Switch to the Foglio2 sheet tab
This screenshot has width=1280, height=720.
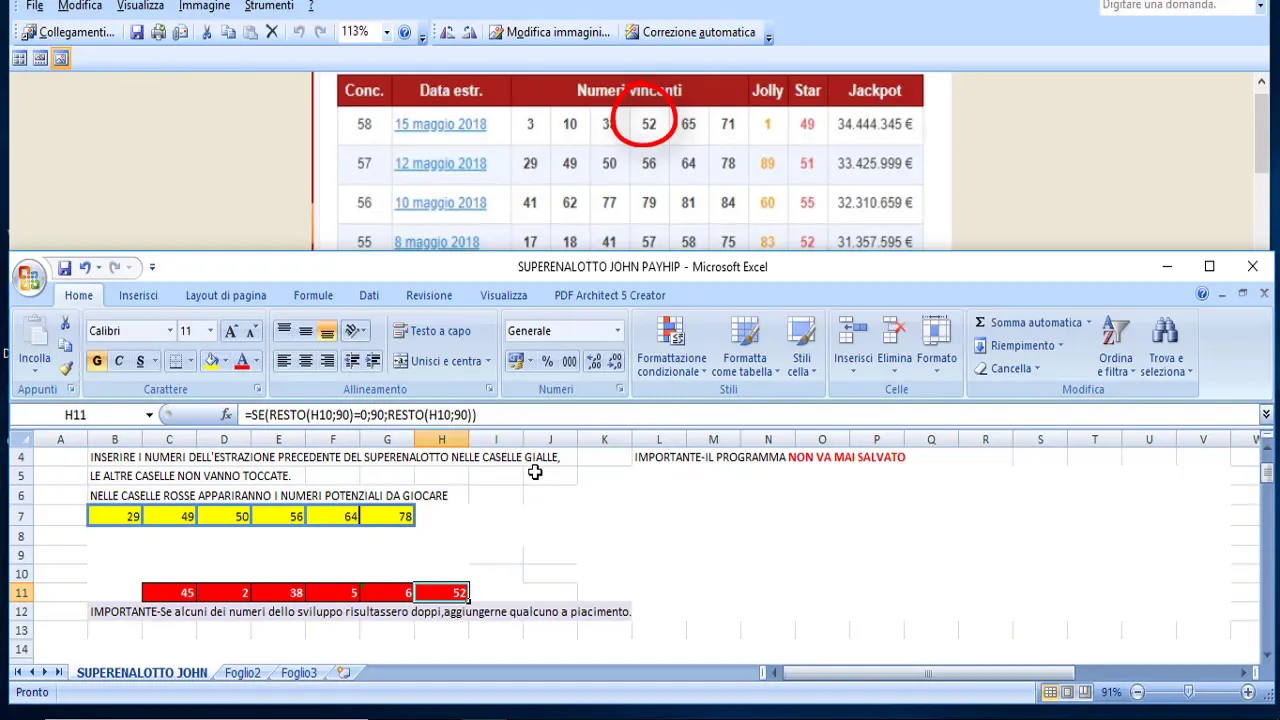point(242,673)
